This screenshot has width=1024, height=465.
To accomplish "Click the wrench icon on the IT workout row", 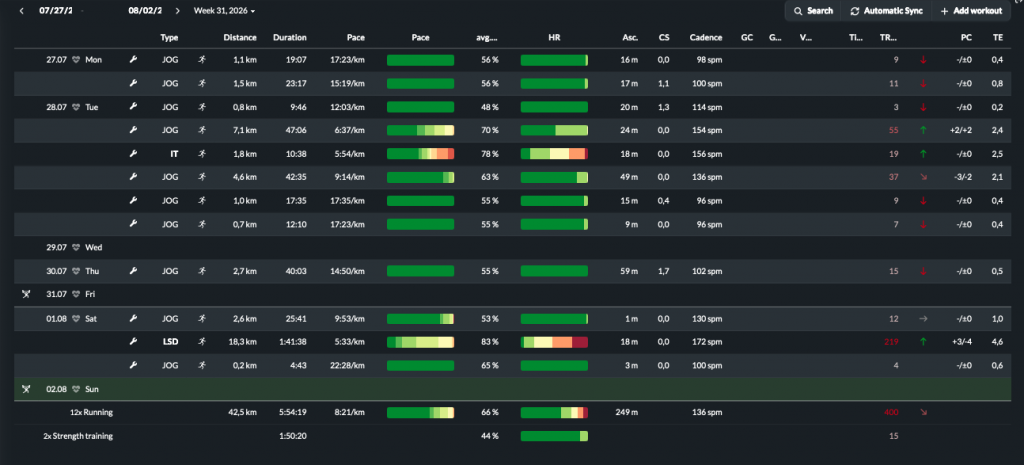I will click(x=133, y=154).
